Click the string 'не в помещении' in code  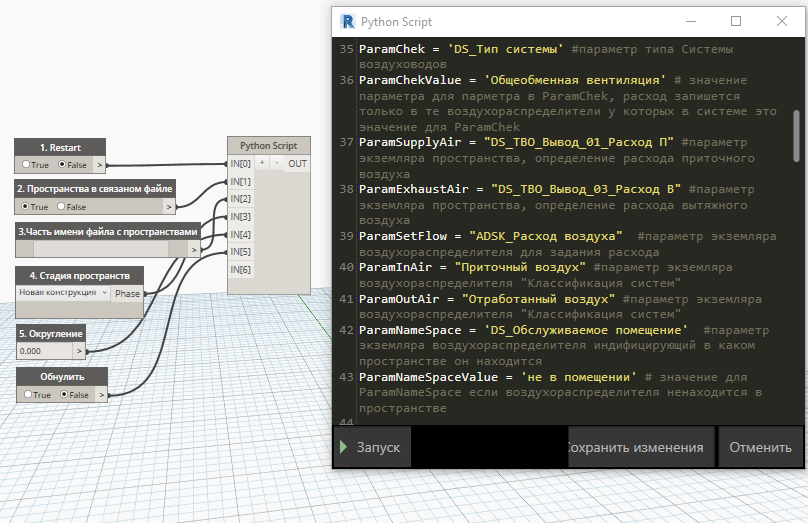coord(579,377)
